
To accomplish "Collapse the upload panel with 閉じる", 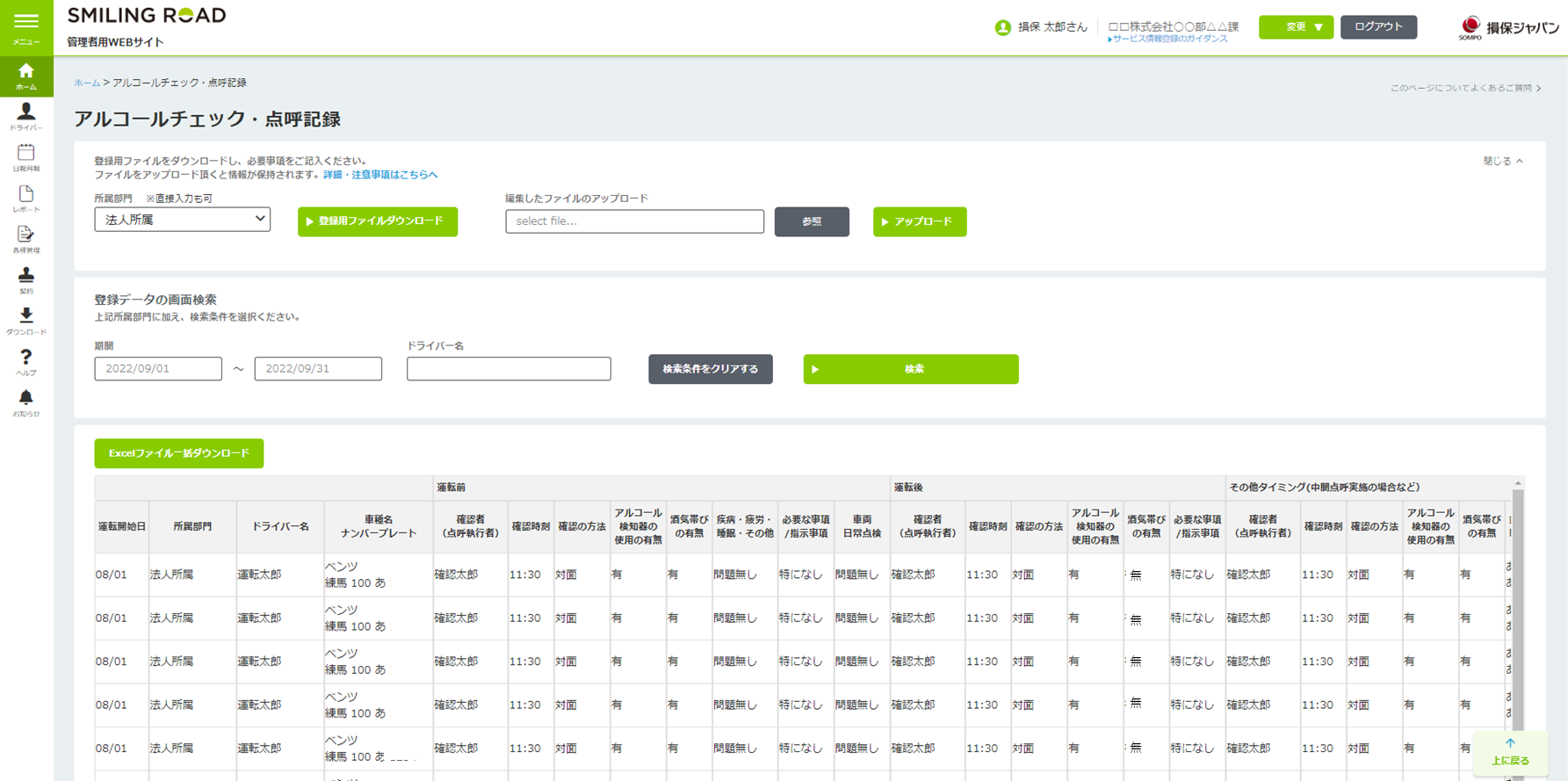I will [x=1503, y=162].
